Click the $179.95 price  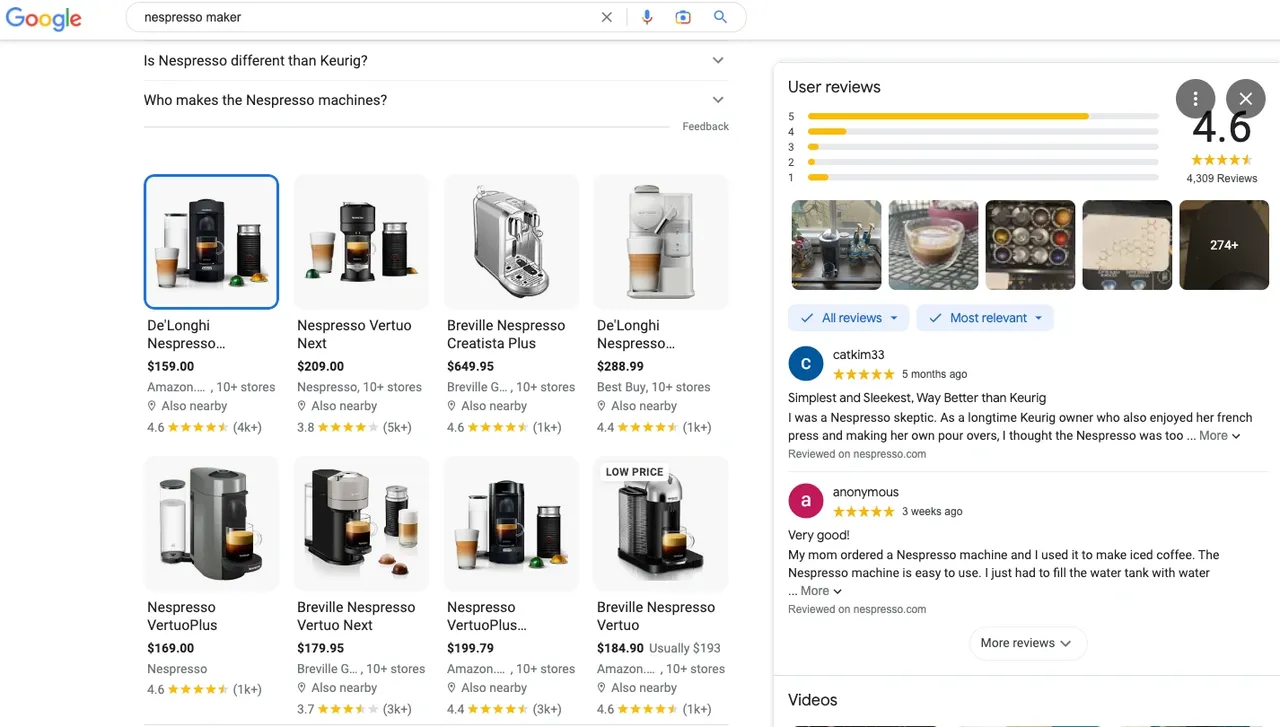[x=321, y=648]
